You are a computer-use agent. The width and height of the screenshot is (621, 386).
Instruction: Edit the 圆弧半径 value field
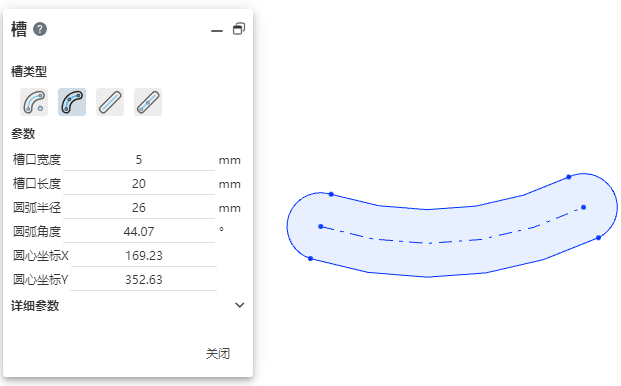[x=139, y=208]
